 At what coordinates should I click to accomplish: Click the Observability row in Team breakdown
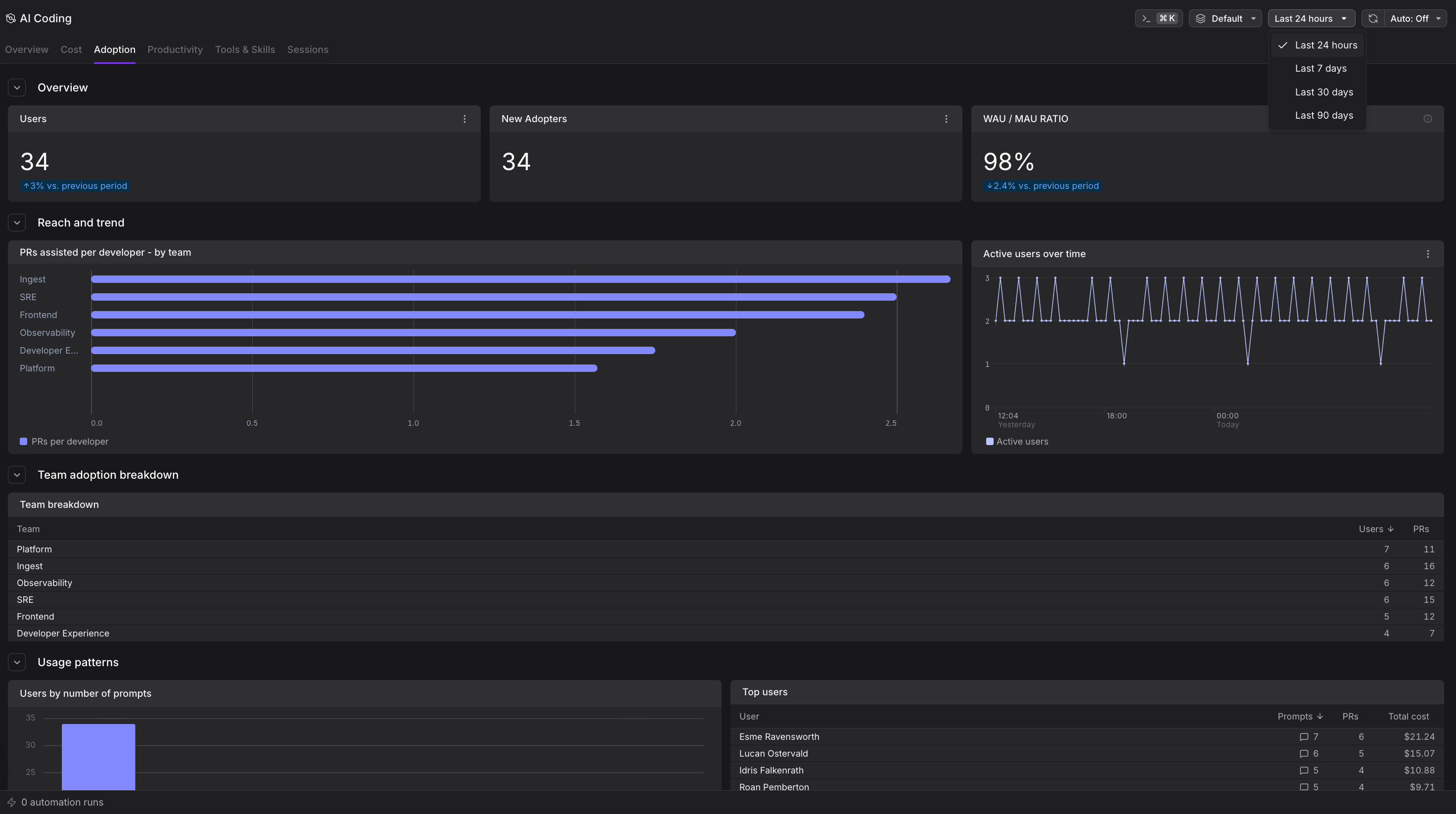point(726,583)
